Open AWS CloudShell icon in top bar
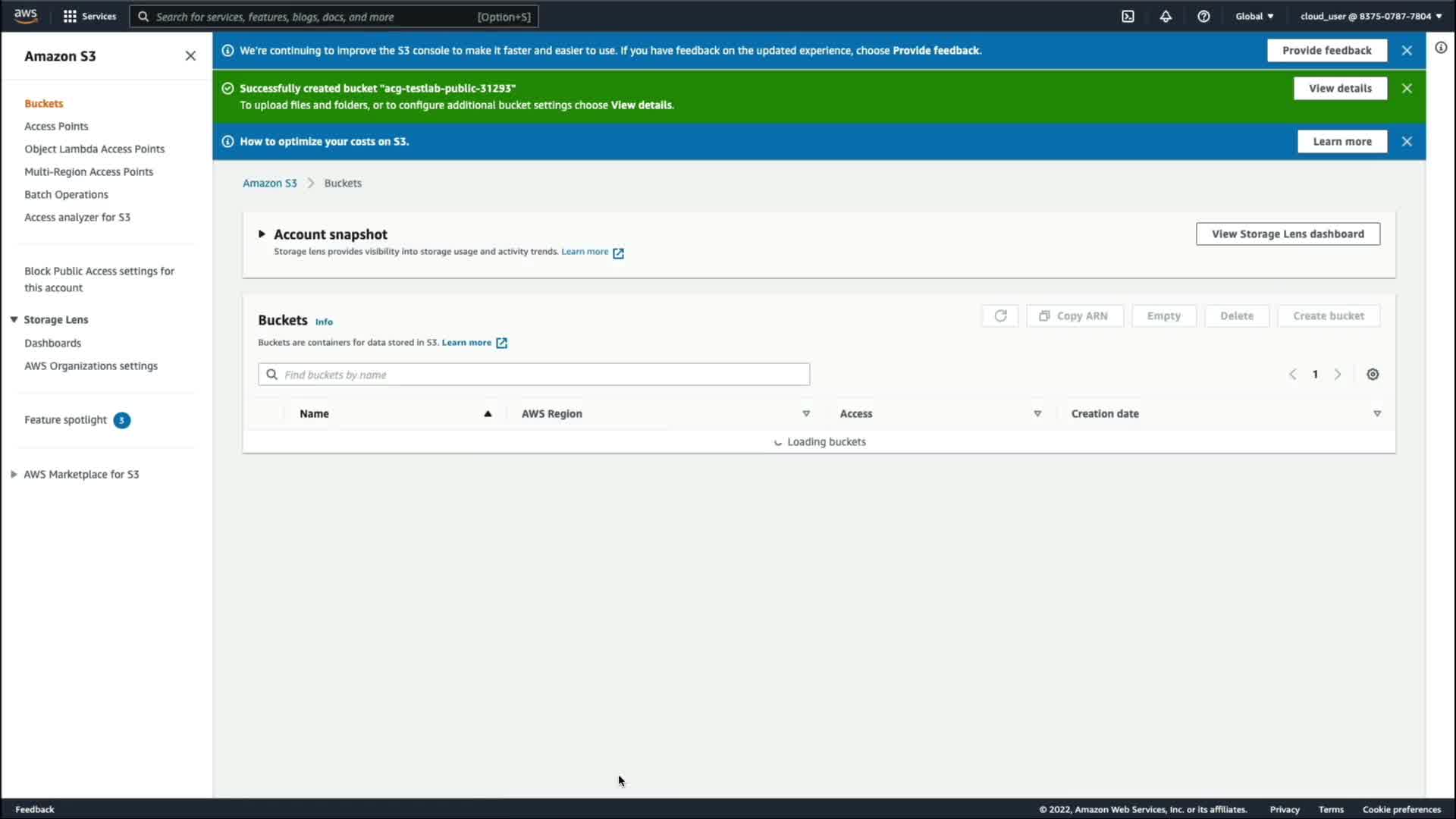The width and height of the screenshot is (1456, 819). 1128,16
